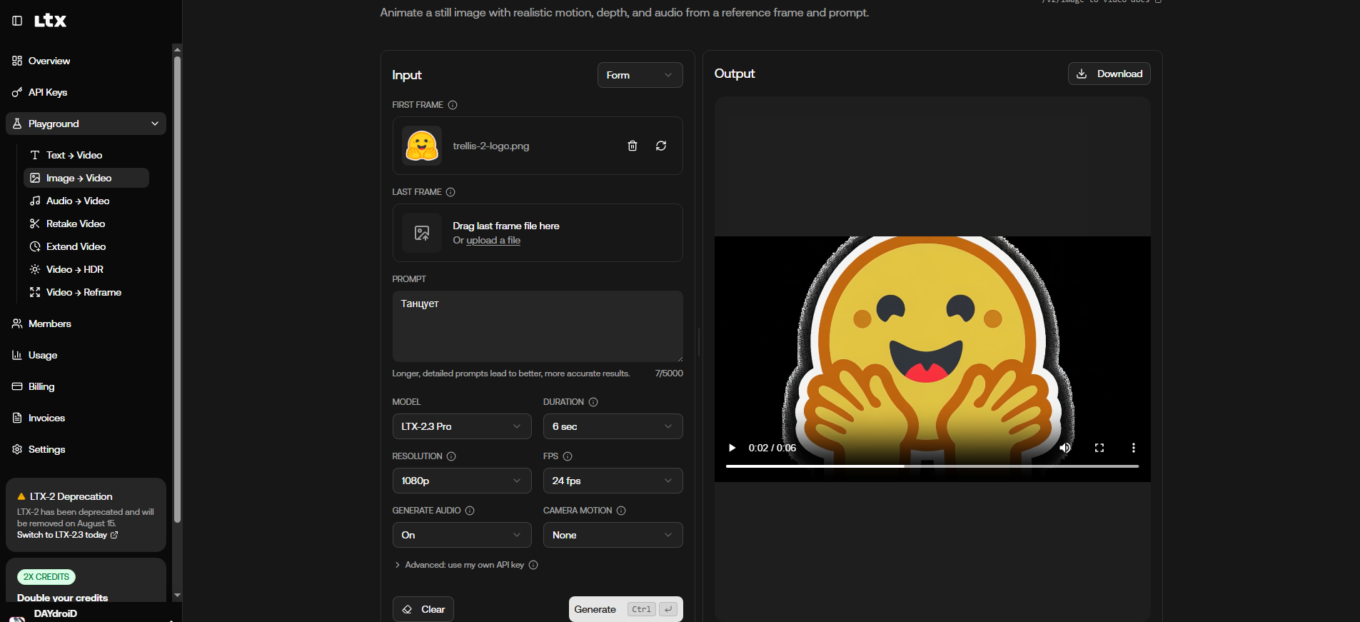Show info for LAST FRAME label
This screenshot has height=622, width=1360.
pyautogui.click(x=450, y=192)
